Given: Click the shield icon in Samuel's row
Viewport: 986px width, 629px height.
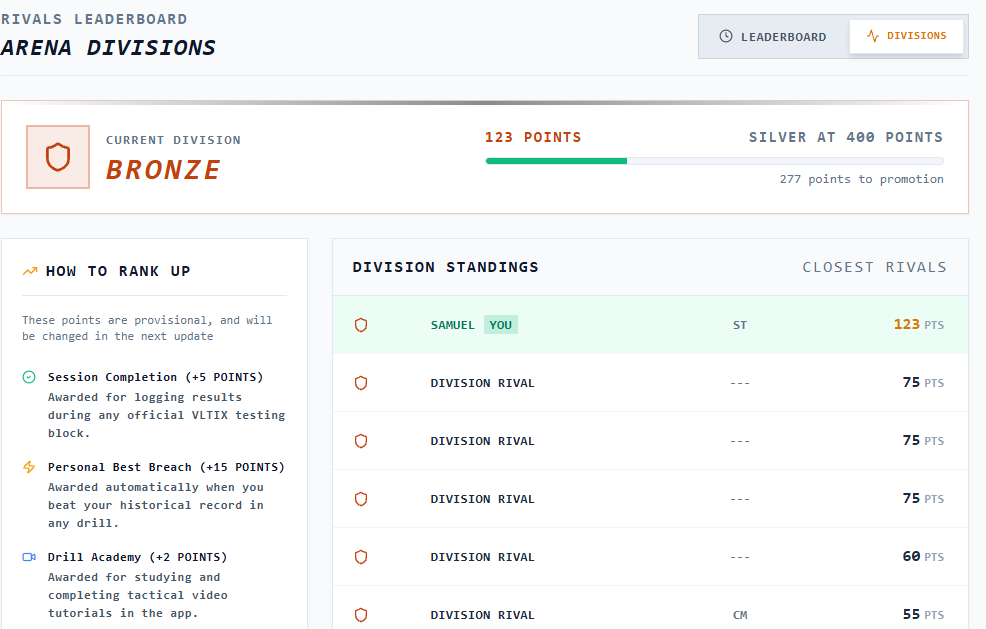Looking at the screenshot, I should 361,325.
